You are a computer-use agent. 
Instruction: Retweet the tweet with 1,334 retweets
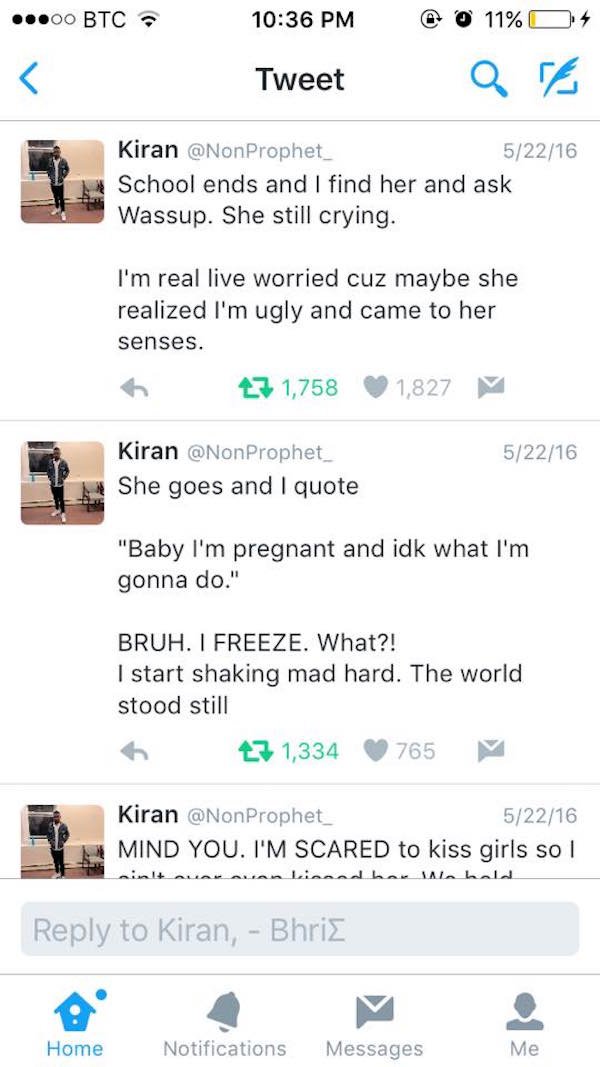coord(256,751)
